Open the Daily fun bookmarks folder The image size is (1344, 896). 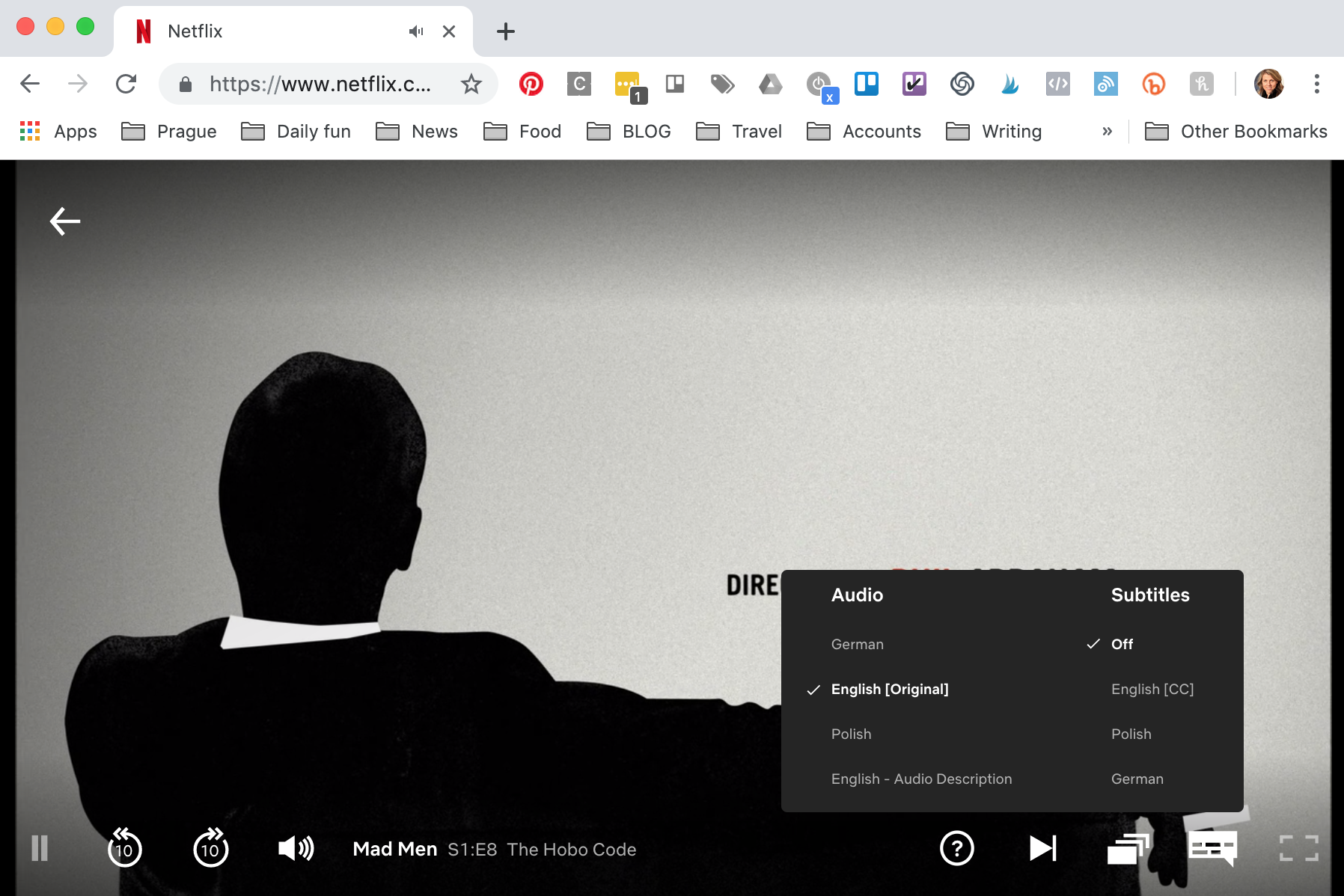click(x=296, y=132)
